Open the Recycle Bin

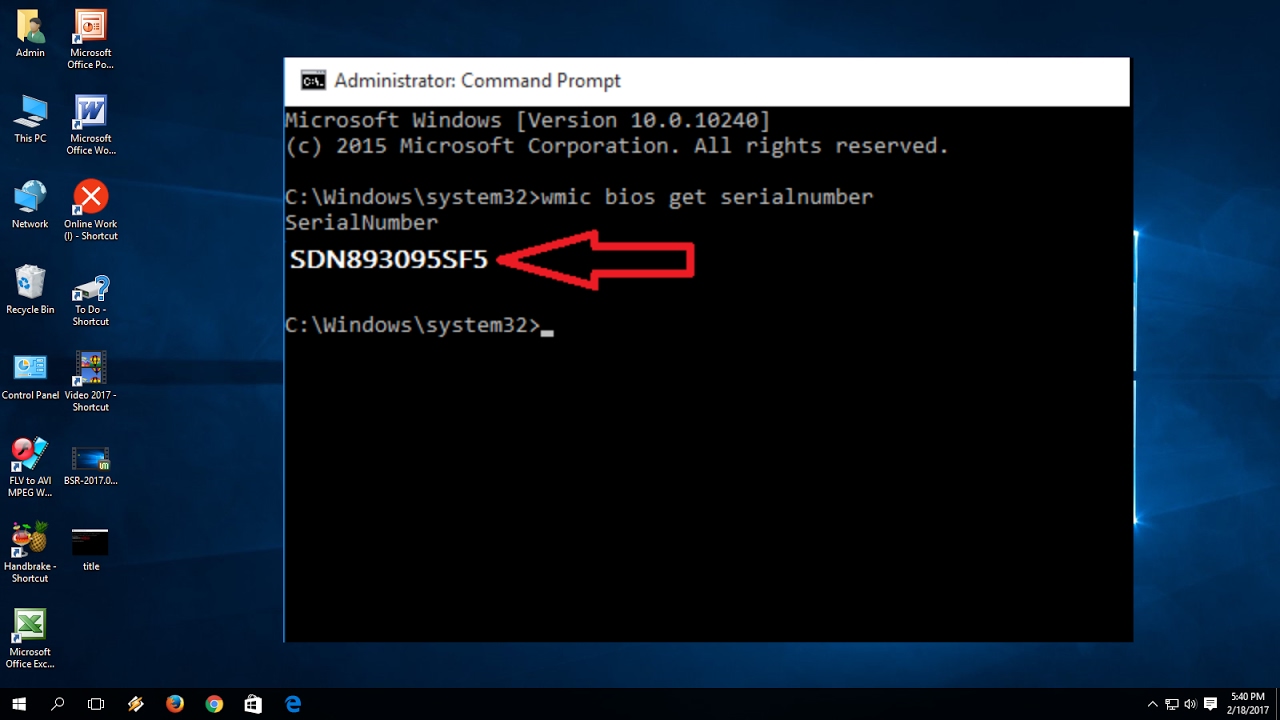(x=29, y=282)
